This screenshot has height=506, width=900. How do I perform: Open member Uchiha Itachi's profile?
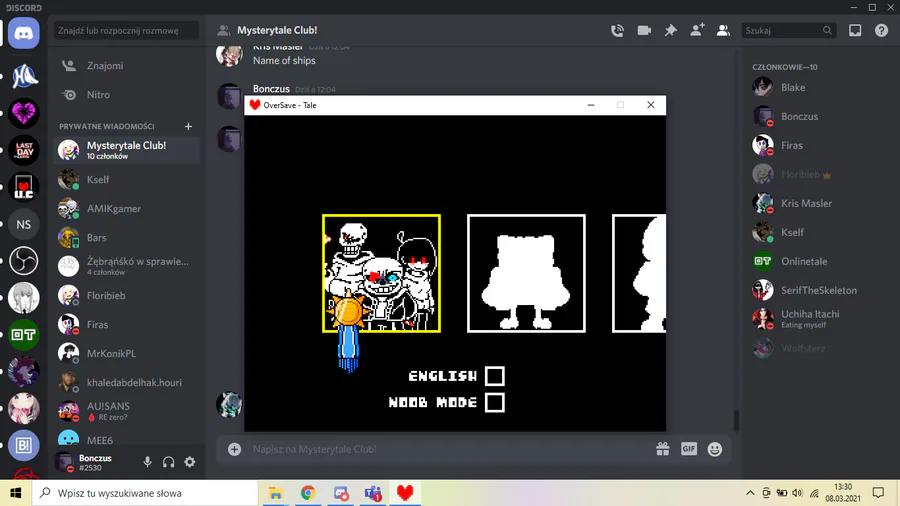pyautogui.click(x=818, y=318)
